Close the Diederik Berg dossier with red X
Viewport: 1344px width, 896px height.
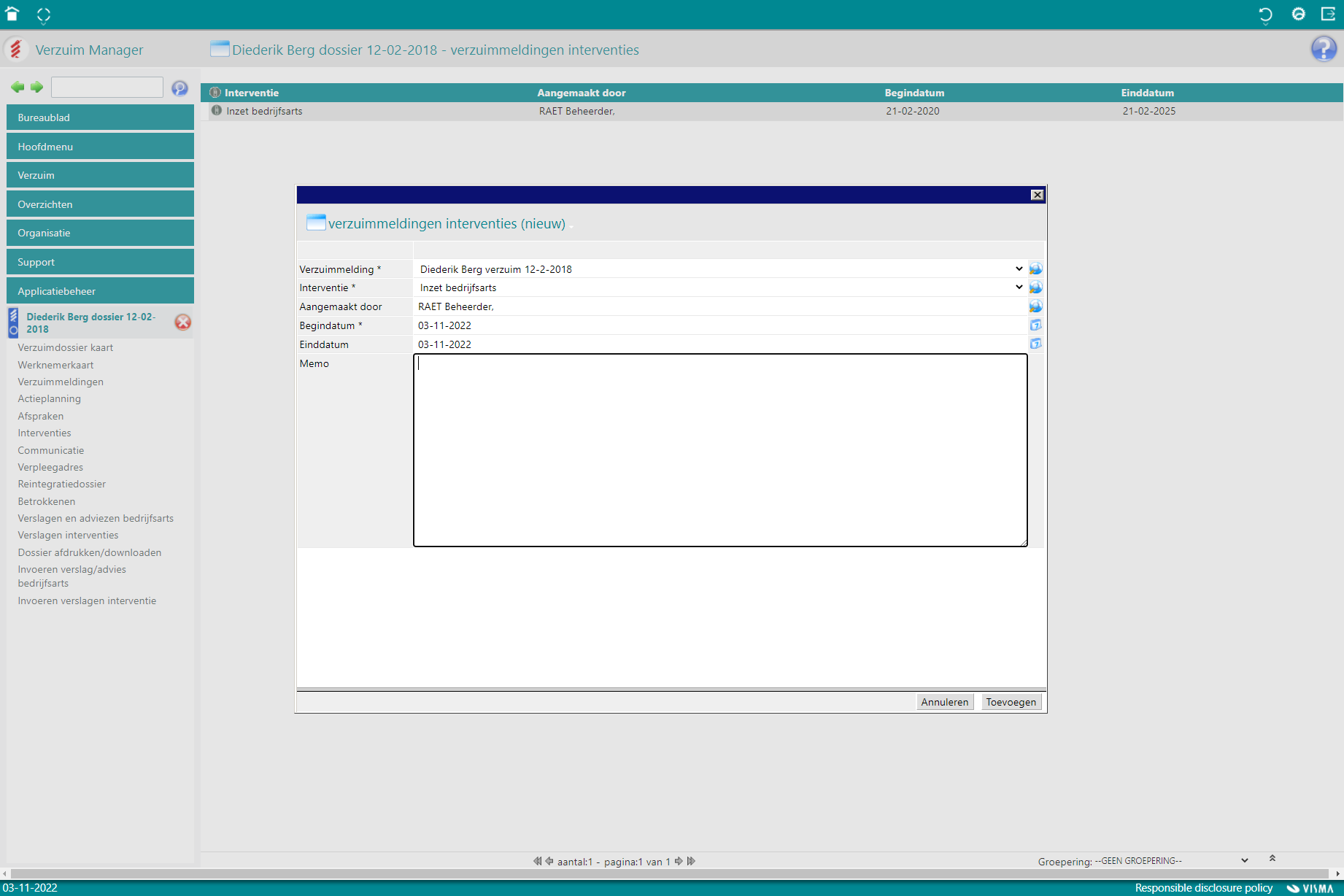(182, 322)
